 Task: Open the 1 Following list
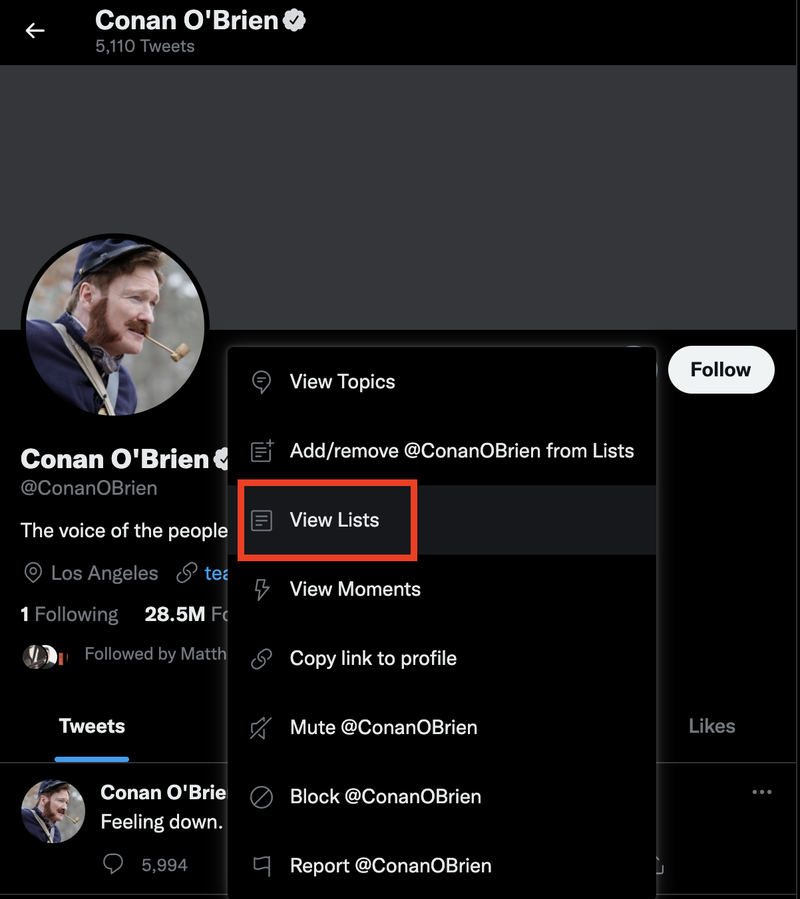[x=69, y=615]
